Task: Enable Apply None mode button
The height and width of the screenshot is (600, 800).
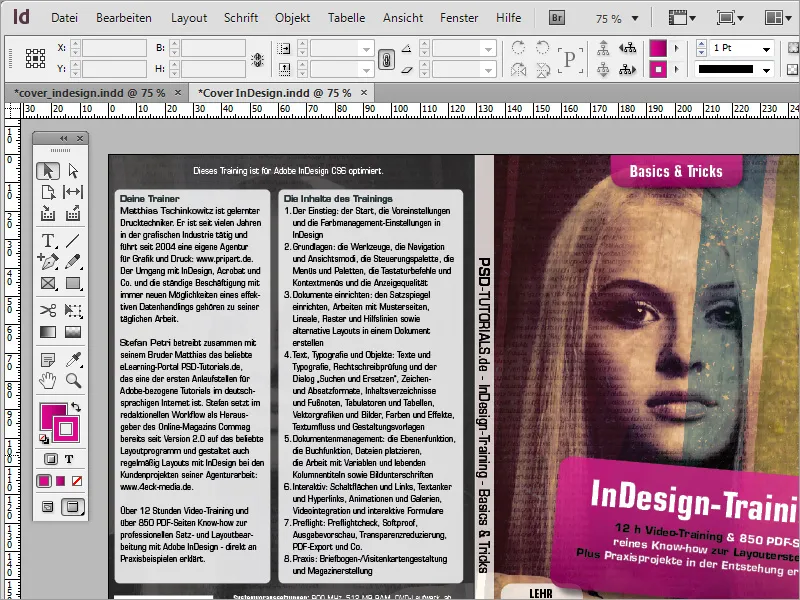Action: 77,481
